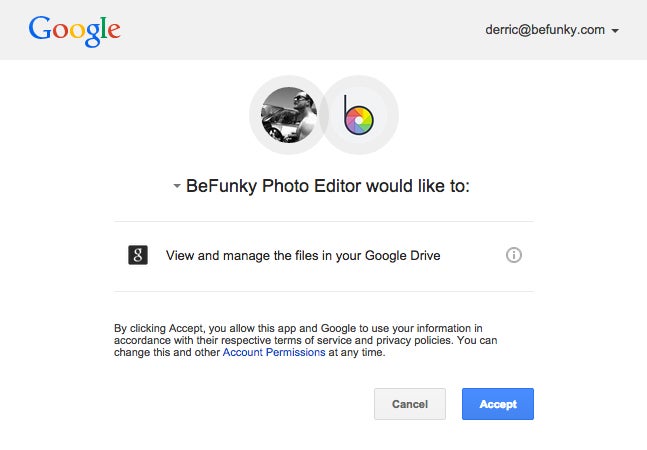Viewport: 647px width, 450px height.
Task: Show more info about the Drive permission
Action: pyautogui.click(x=514, y=255)
